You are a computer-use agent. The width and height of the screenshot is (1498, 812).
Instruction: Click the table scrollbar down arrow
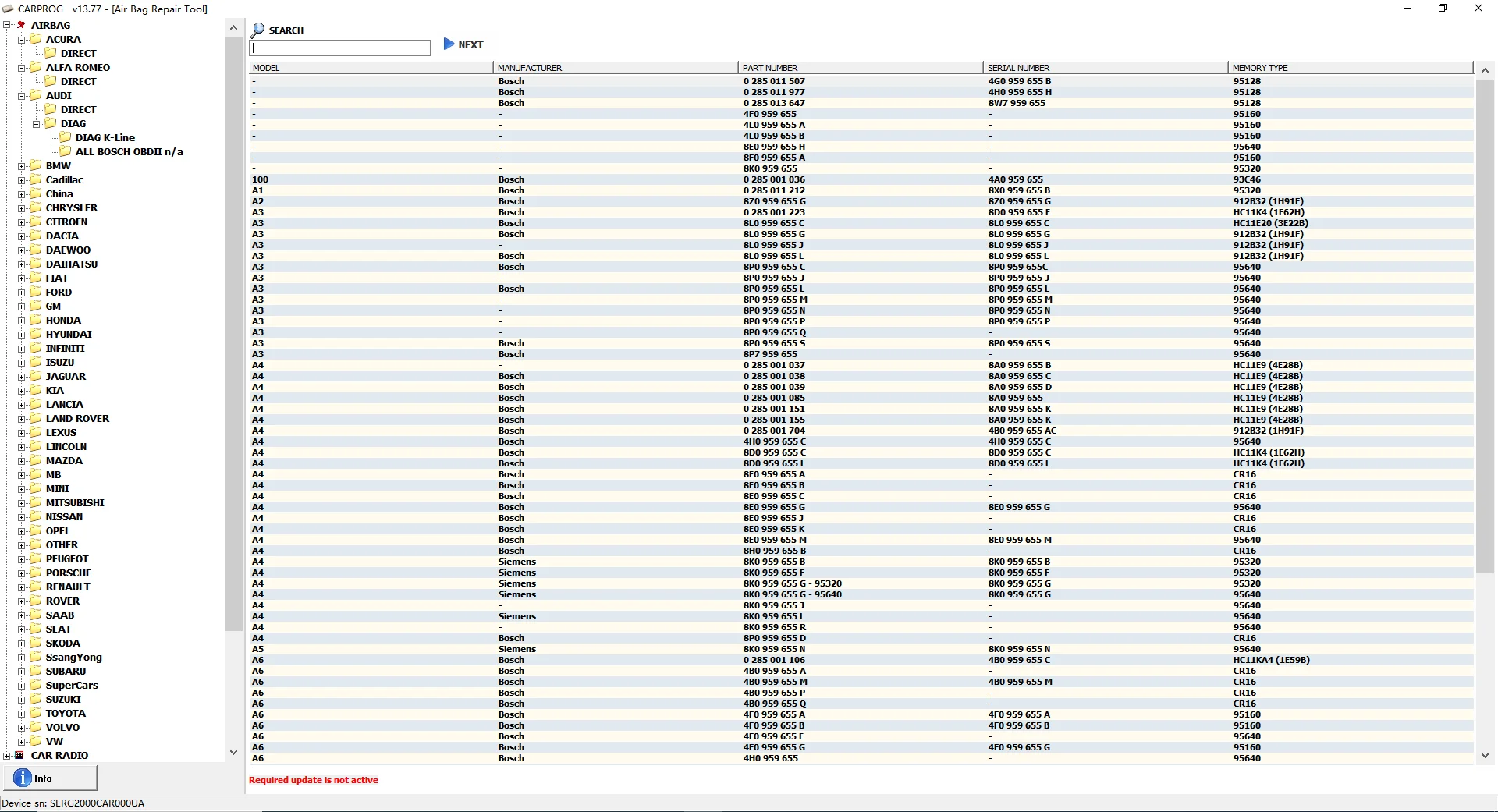click(1485, 755)
